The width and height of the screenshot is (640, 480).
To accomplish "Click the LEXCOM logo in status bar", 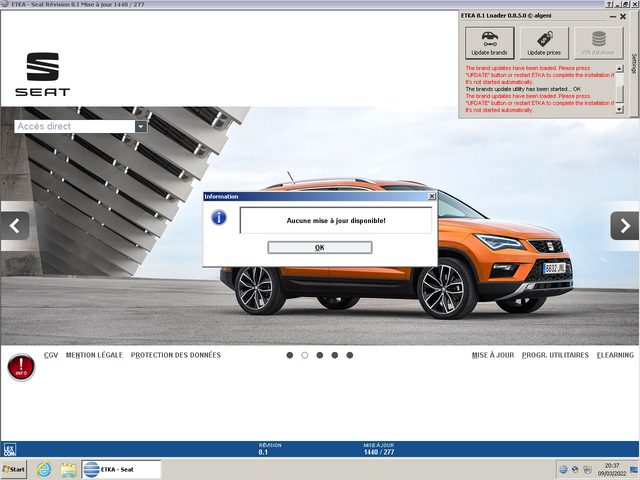I will tap(9, 449).
